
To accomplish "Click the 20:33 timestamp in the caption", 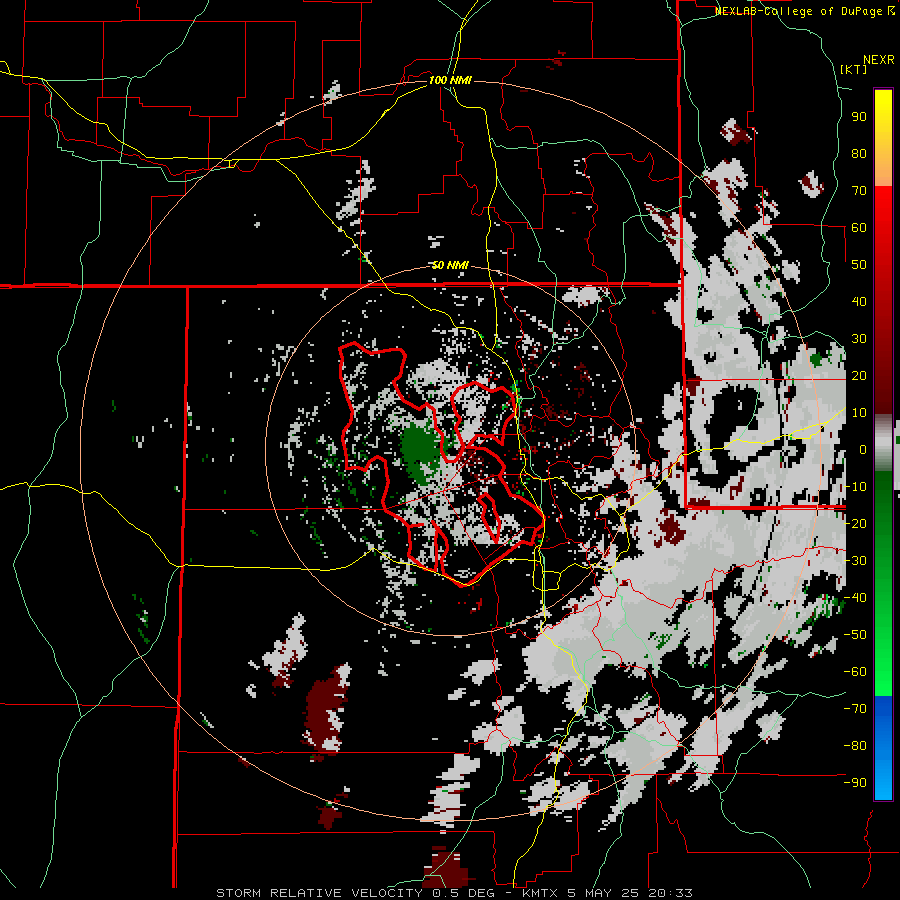I will (670, 893).
